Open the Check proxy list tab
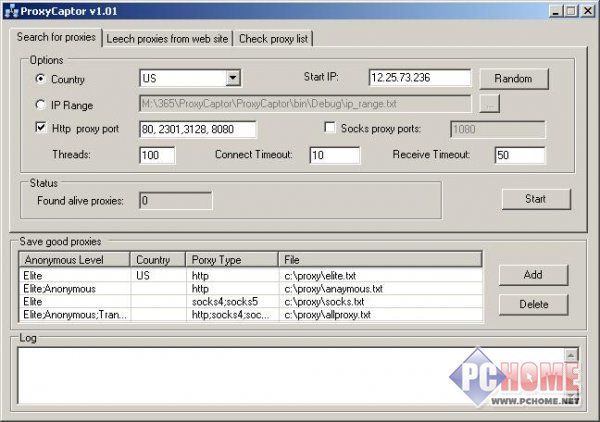Image resolution: width=600 pixels, height=422 pixels. [273, 39]
